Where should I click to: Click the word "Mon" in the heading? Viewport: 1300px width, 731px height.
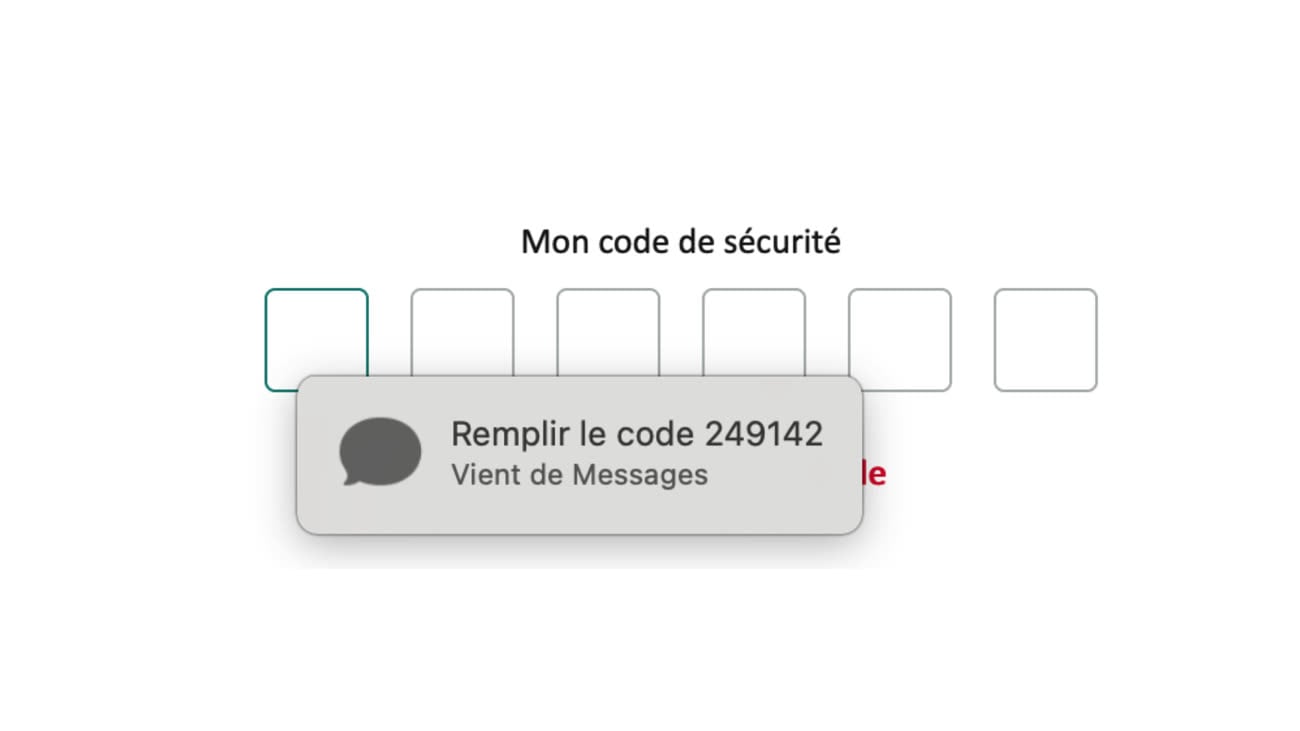tap(555, 242)
